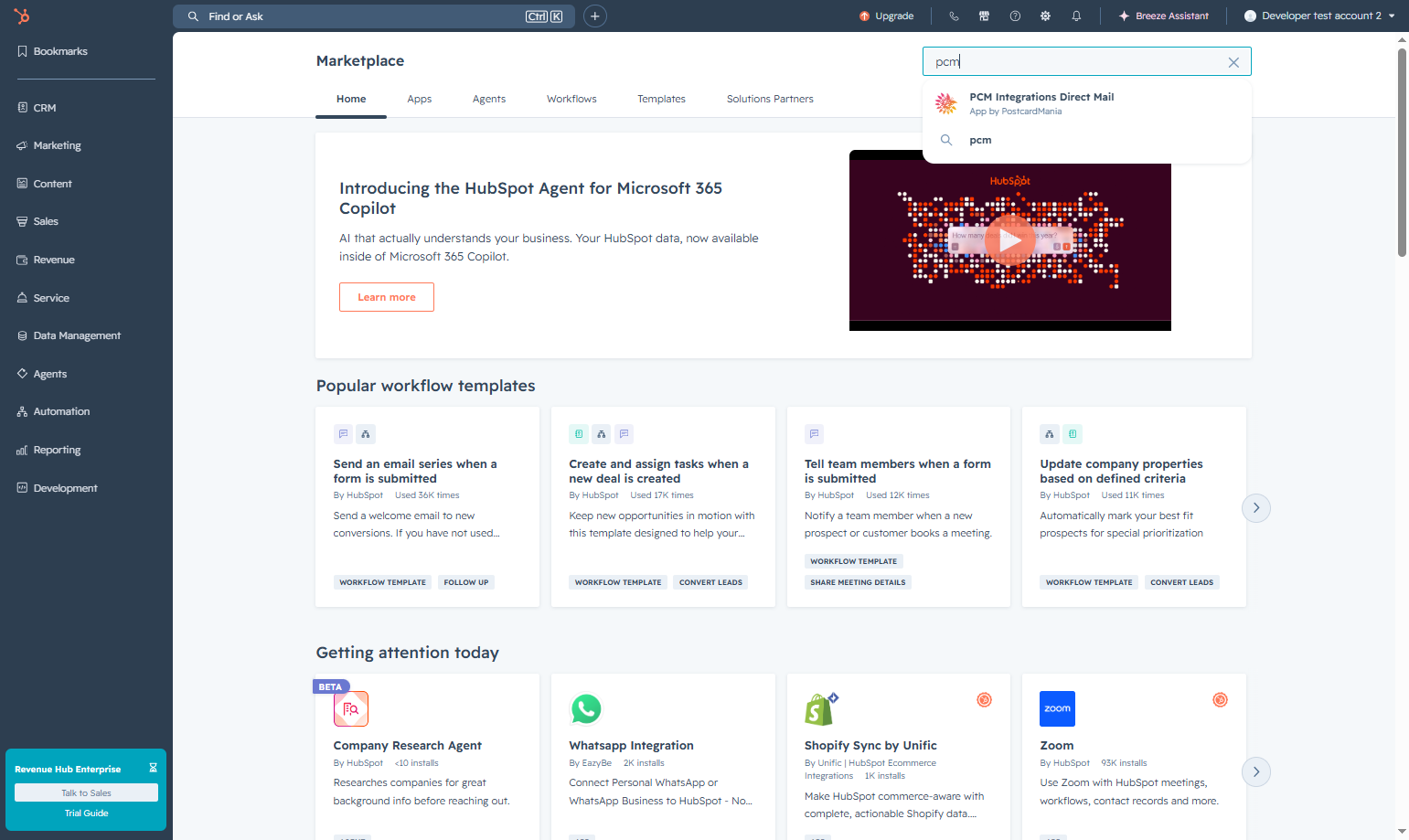
Task: Click Zoom card certified badge
Action: tap(1220, 700)
